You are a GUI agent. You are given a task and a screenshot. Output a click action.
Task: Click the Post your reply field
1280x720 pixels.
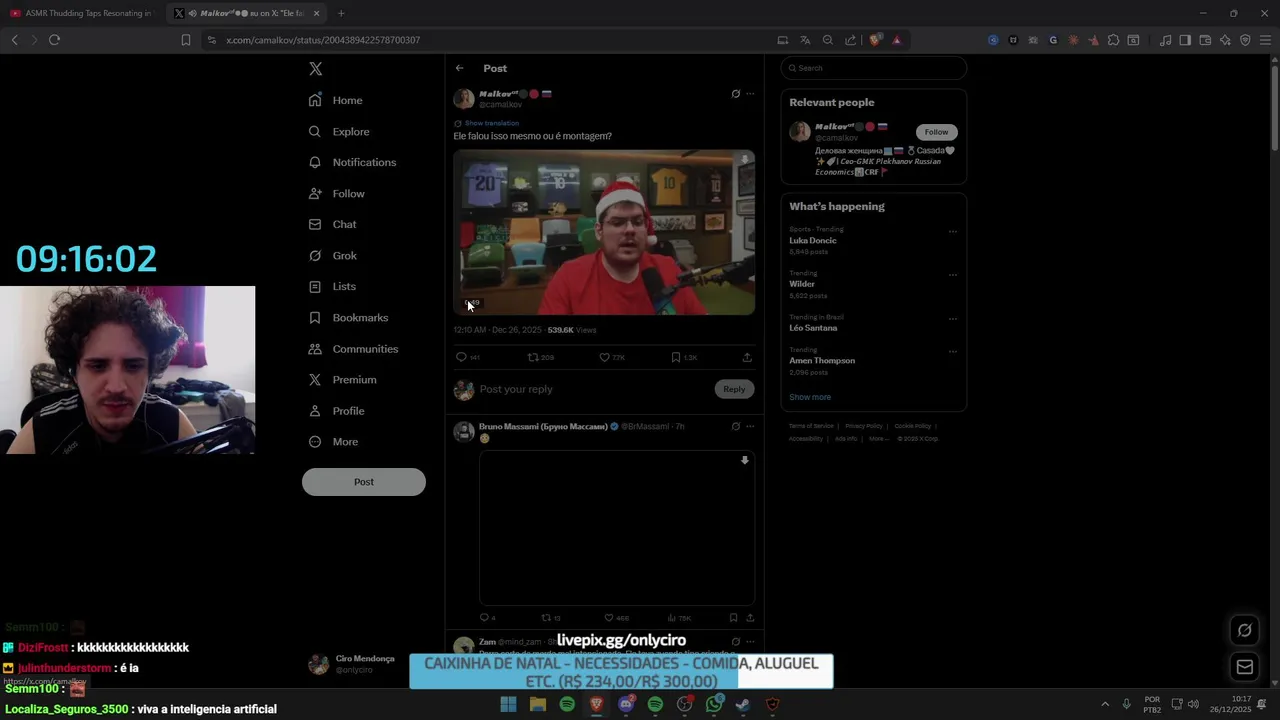[x=594, y=389]
